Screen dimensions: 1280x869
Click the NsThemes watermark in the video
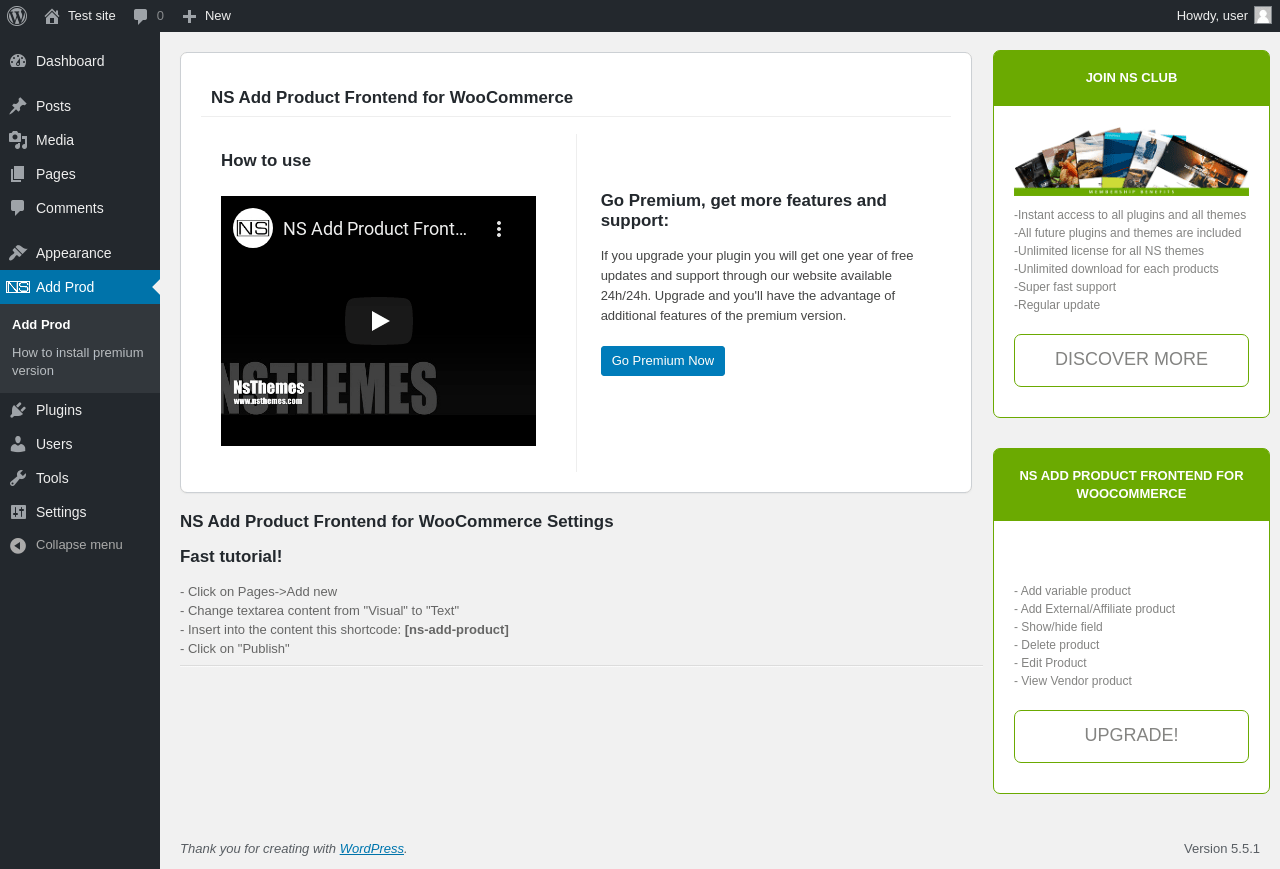(x=269, y=391)
